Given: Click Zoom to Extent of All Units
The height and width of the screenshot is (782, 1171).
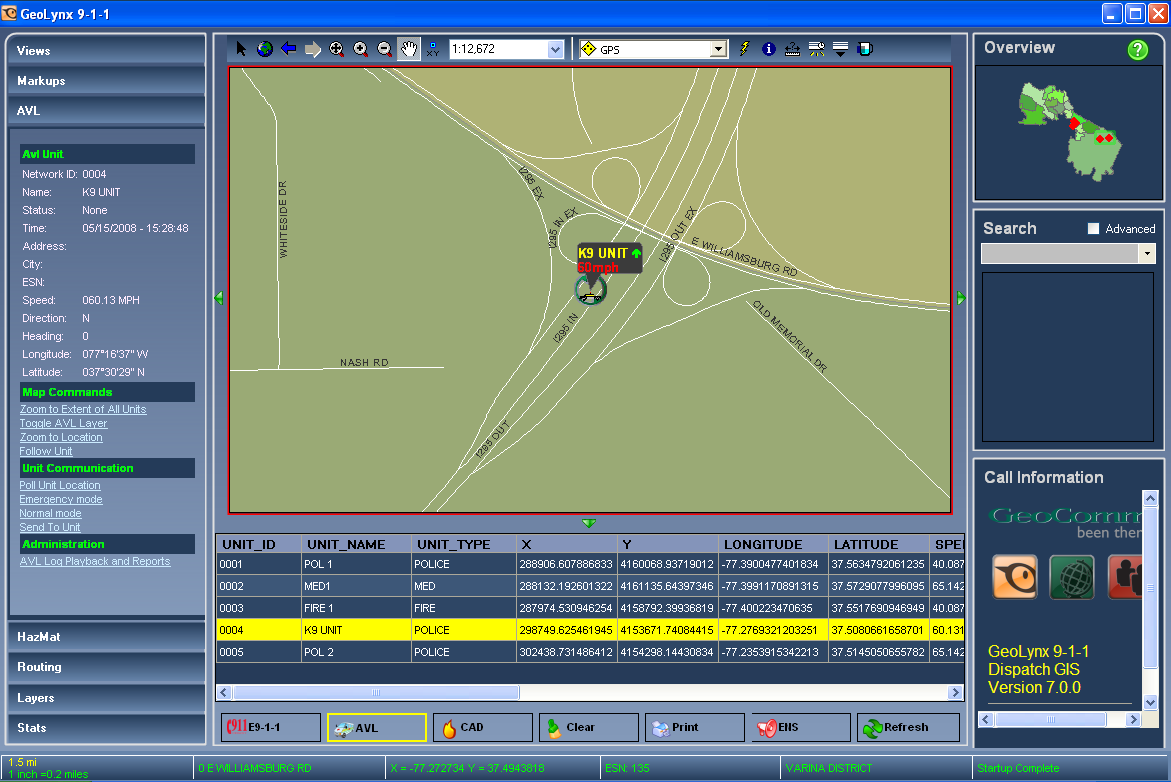Looking at the screenshot, I should pyautogui.click(x=82, y=409).
